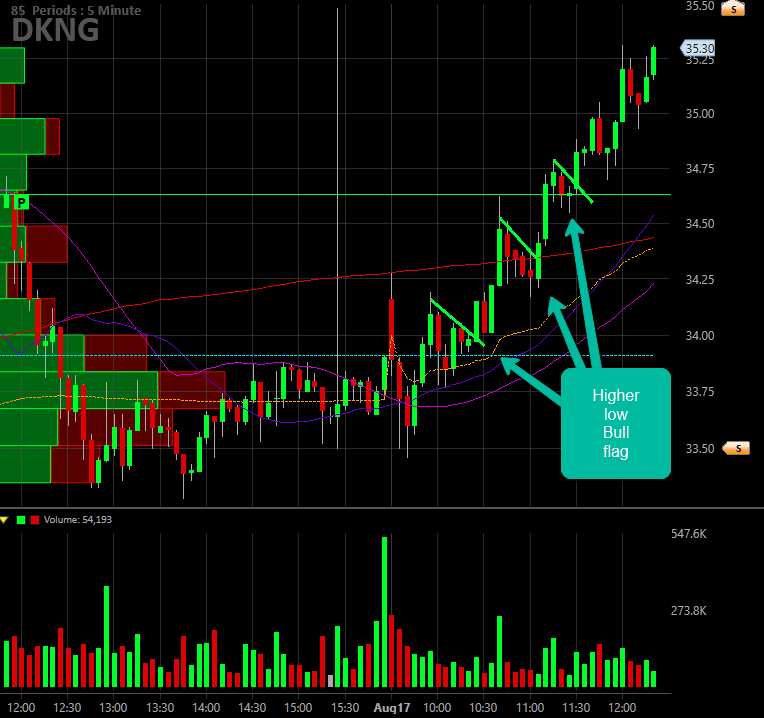
Task: Click the 13:00 time axis label
Action: tap(113, 708)
